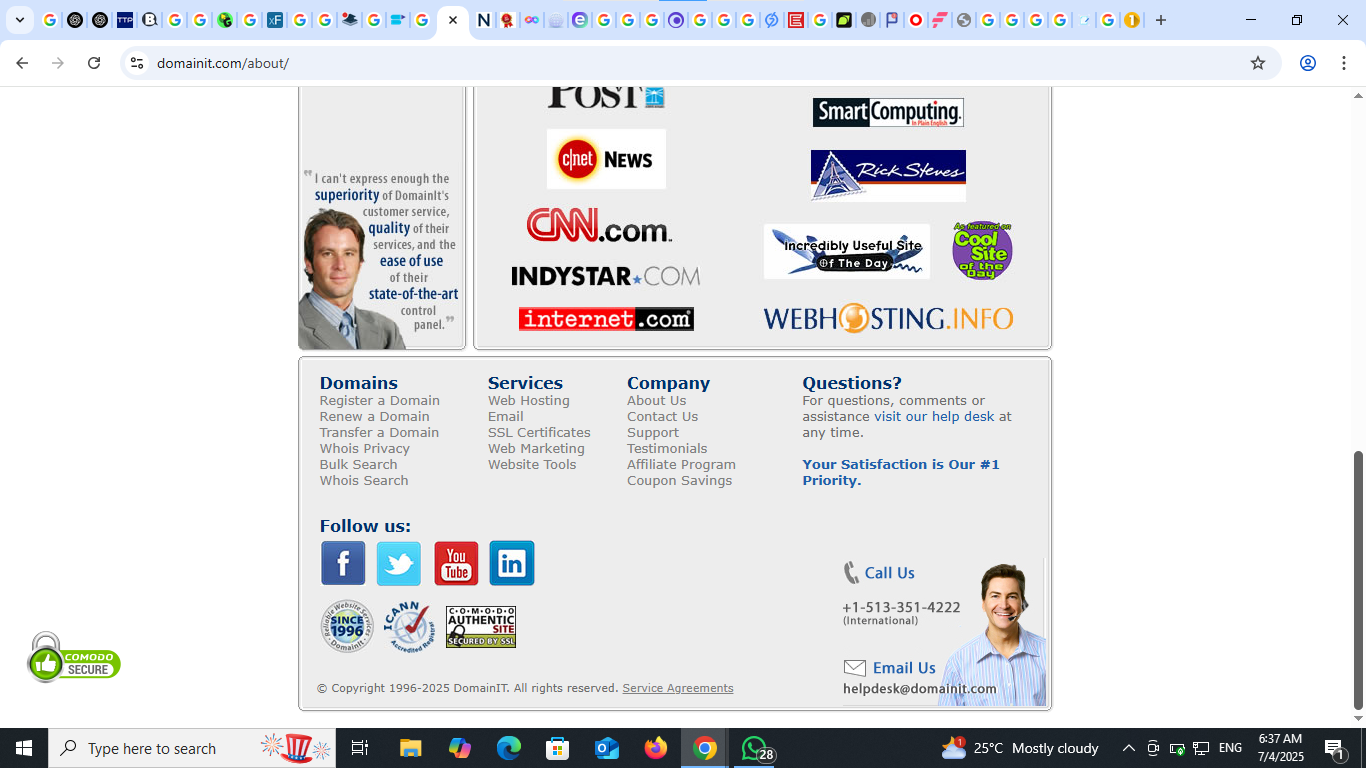Open Whois Search link
Viewport: 1366px width, 768px height.
(363, 480)
